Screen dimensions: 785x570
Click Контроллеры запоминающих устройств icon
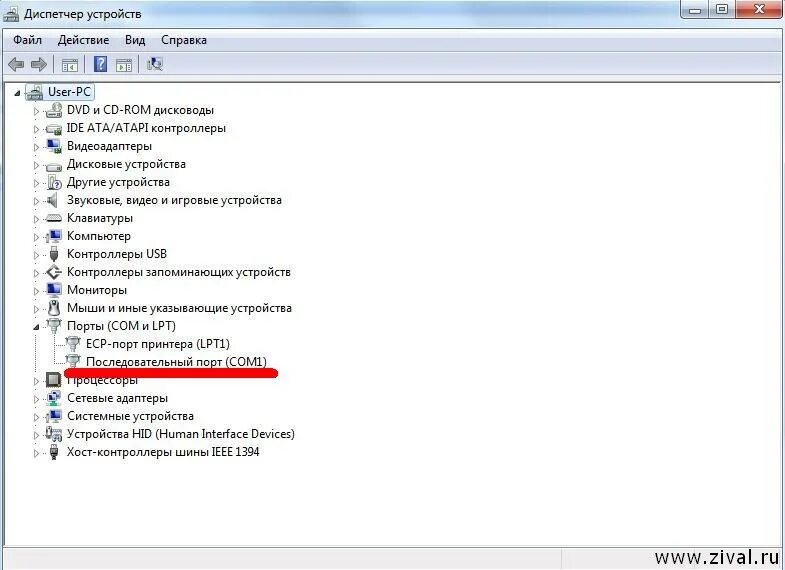click(54, 272)
